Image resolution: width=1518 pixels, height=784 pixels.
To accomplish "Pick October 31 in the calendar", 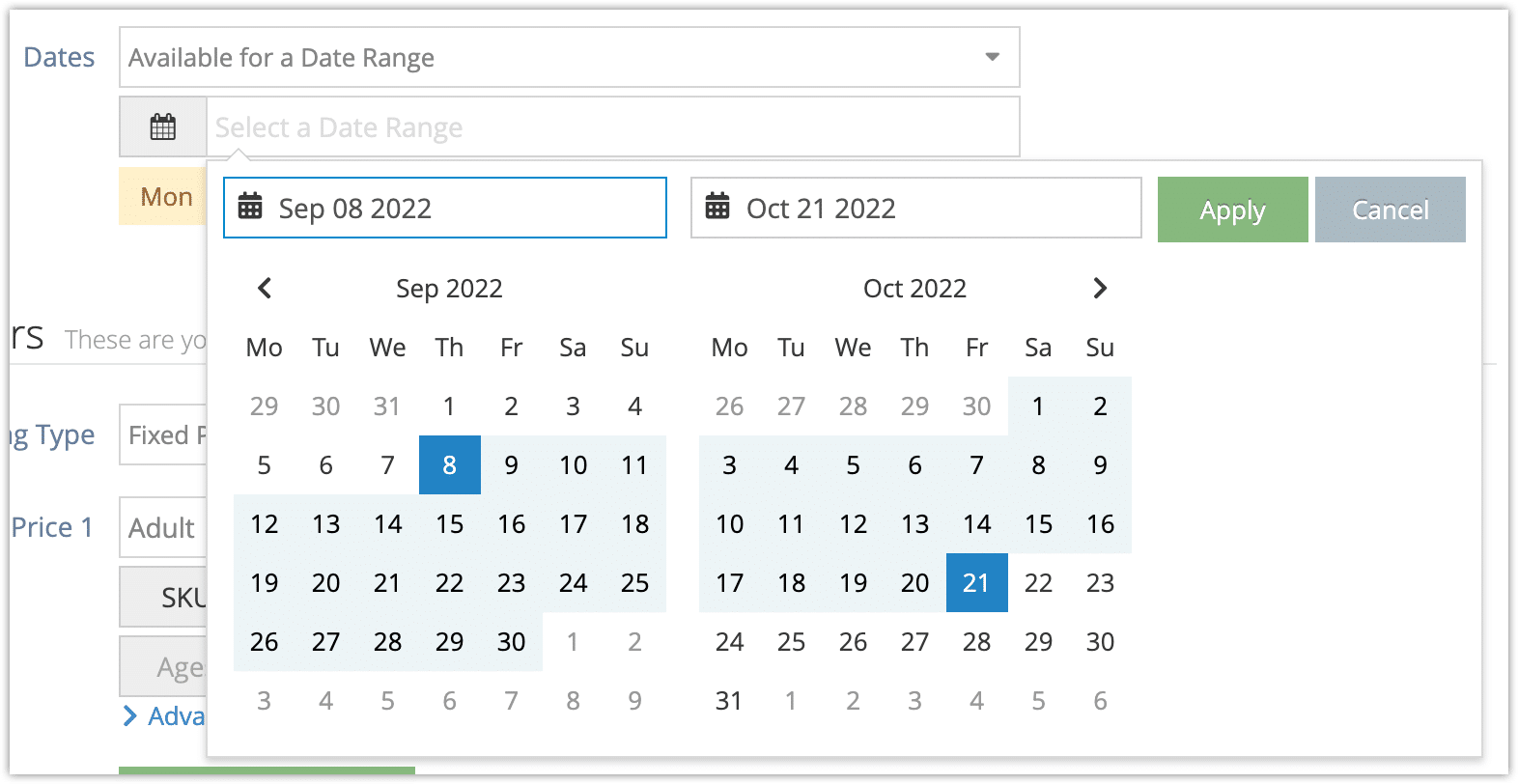I will click(x=730, y=701).
